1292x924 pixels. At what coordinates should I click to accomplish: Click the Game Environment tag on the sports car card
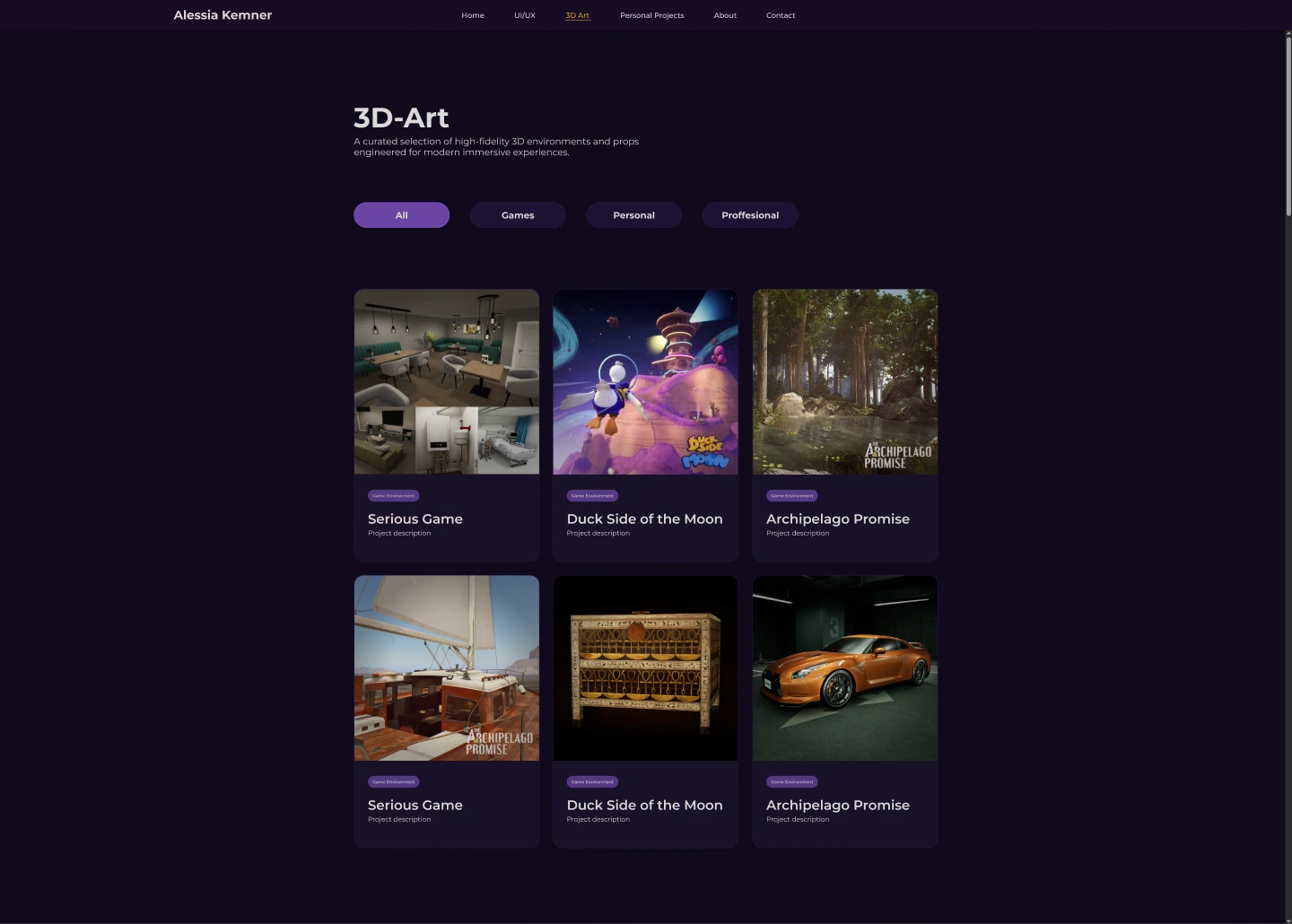(x=792, y=781)
